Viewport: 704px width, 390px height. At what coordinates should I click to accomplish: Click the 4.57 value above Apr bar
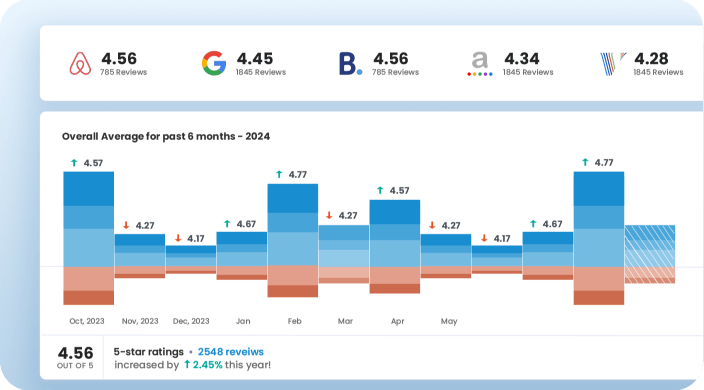tap(400, 191)
